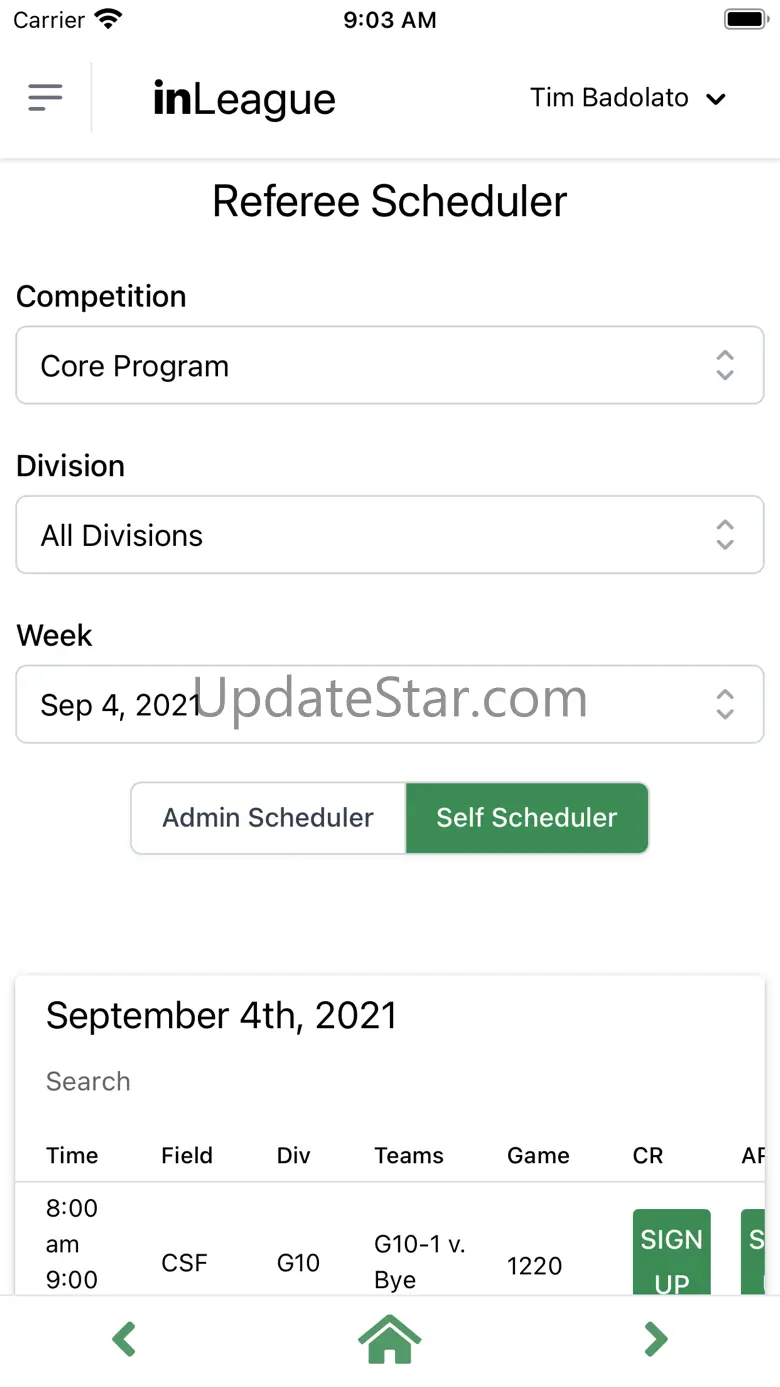780x1387 pixels.
Task: Open the Division dropdown
Action: click(390, 535)
